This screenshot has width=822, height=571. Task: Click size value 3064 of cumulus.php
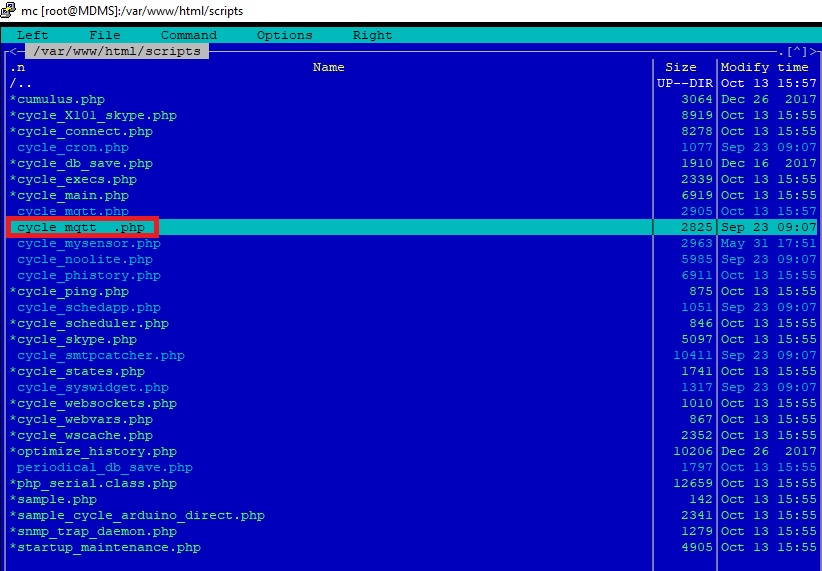tap(697, 99)
